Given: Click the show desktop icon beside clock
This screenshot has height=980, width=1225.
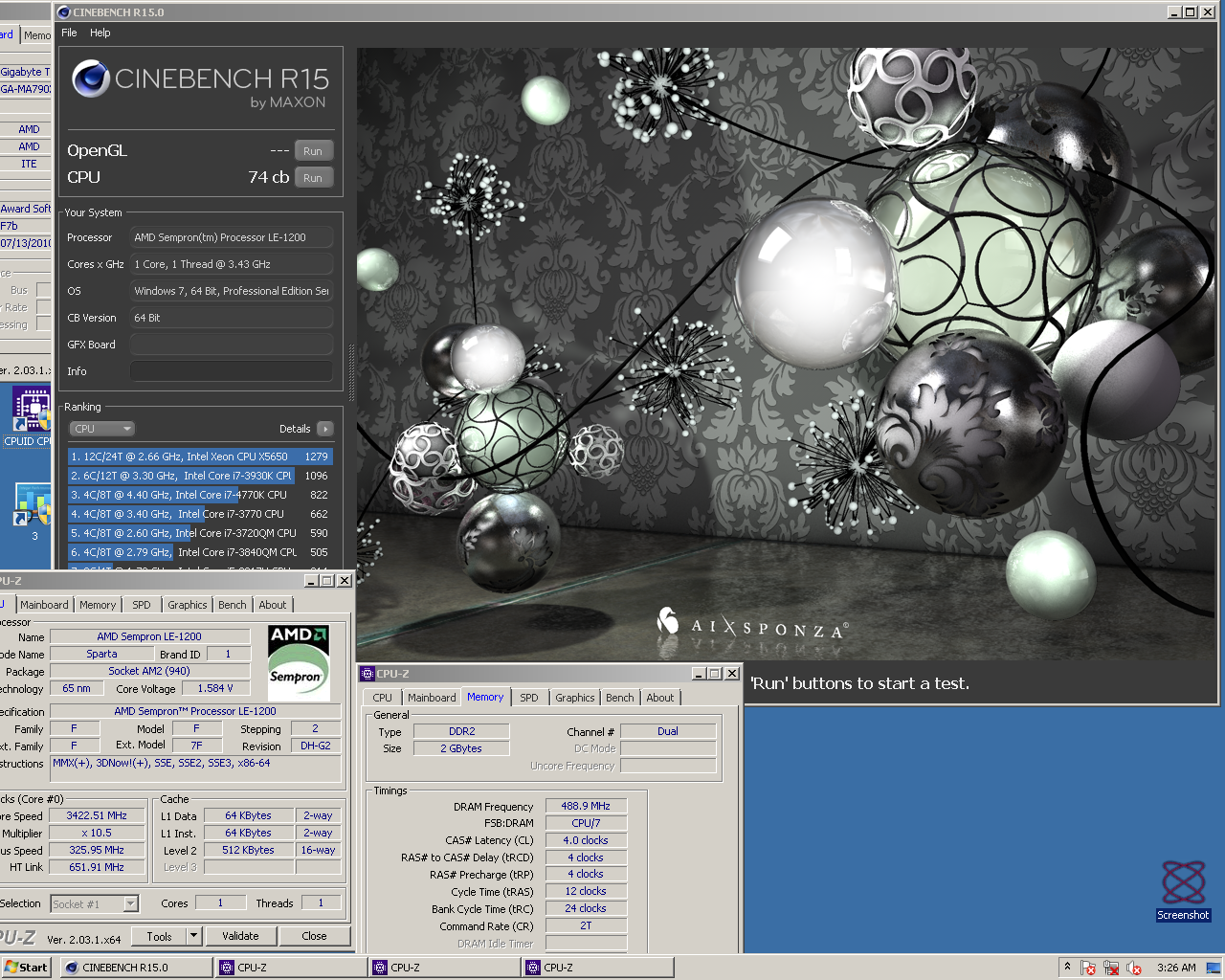Looking at the screenshot, I should click(x=1213, y=968).
